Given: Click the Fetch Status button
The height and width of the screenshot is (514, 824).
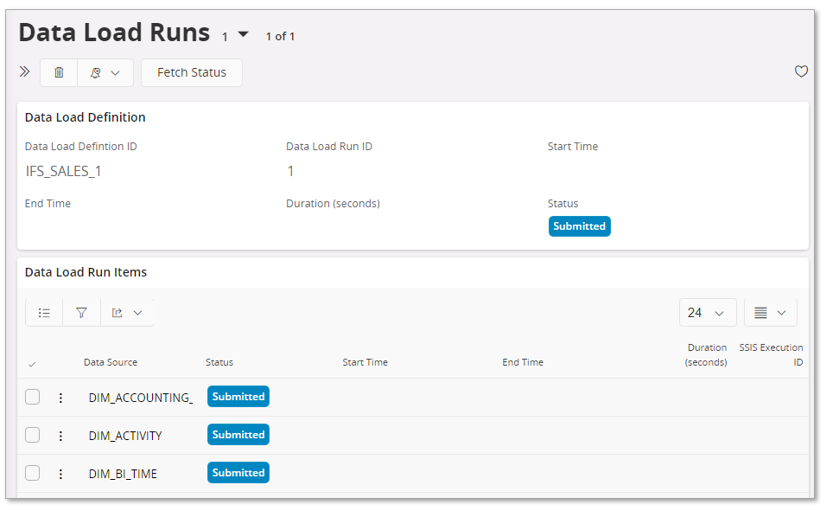Looking at the screenshot, I should [x=191, y=72].
